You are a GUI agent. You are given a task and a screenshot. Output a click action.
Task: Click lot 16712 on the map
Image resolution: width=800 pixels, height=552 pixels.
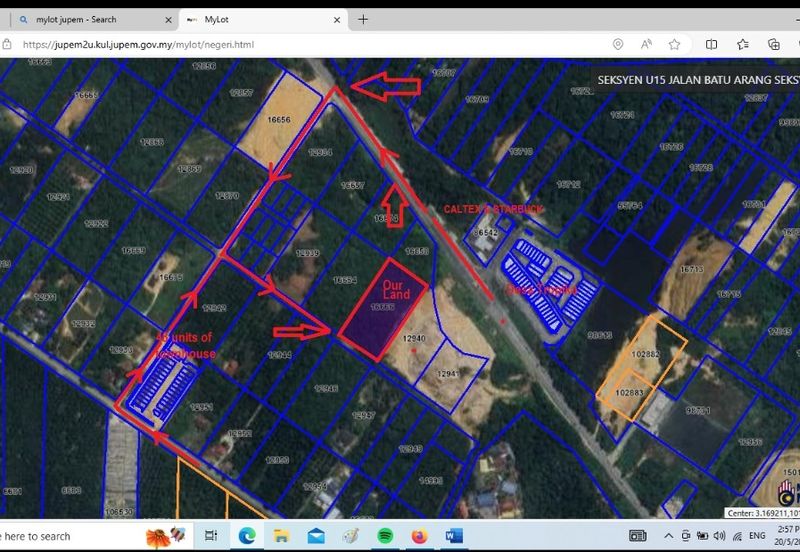pyautogui.click(x=569, y=184)
